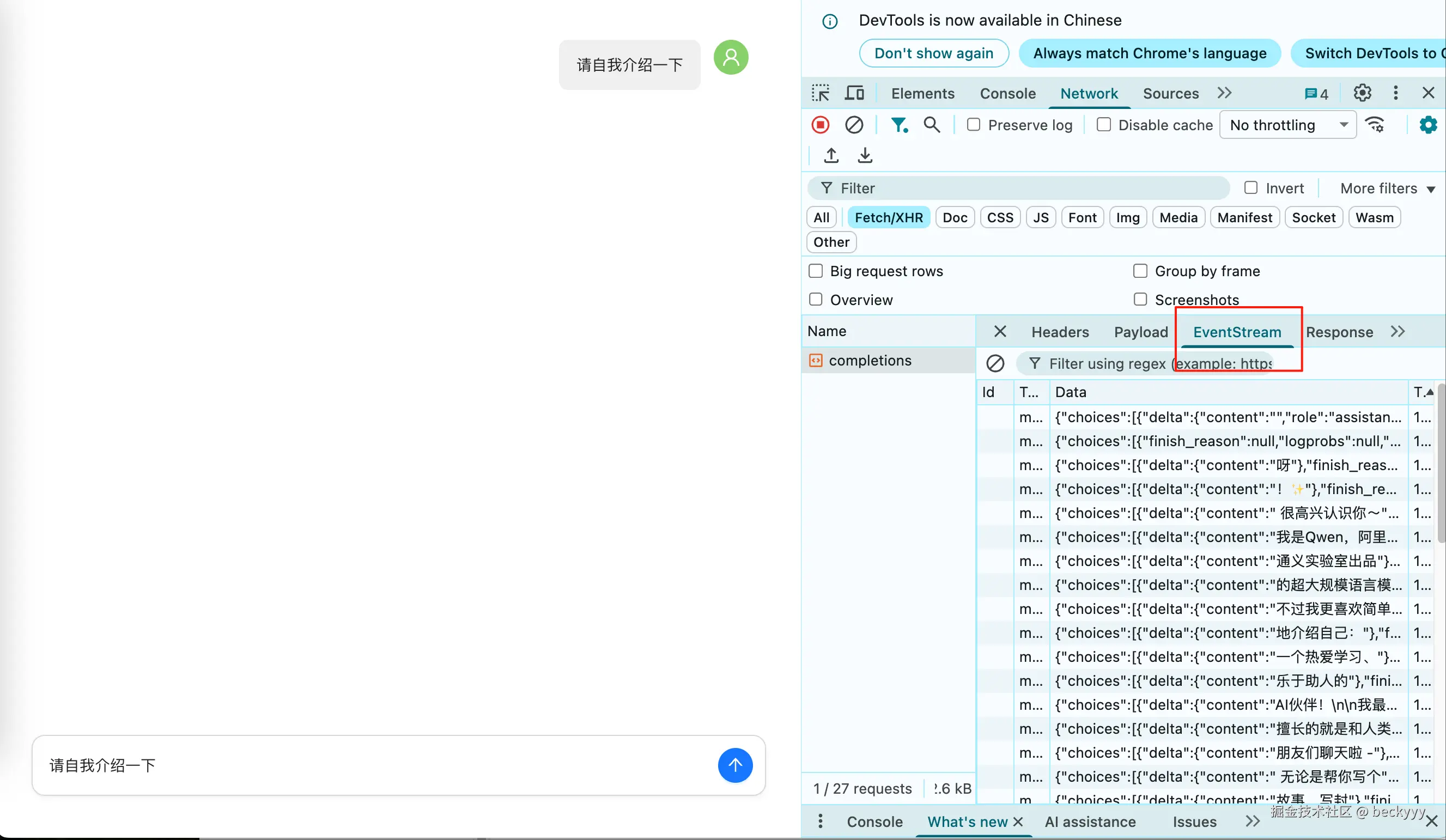Show more DevTools panels chevron

(1224, 93)
